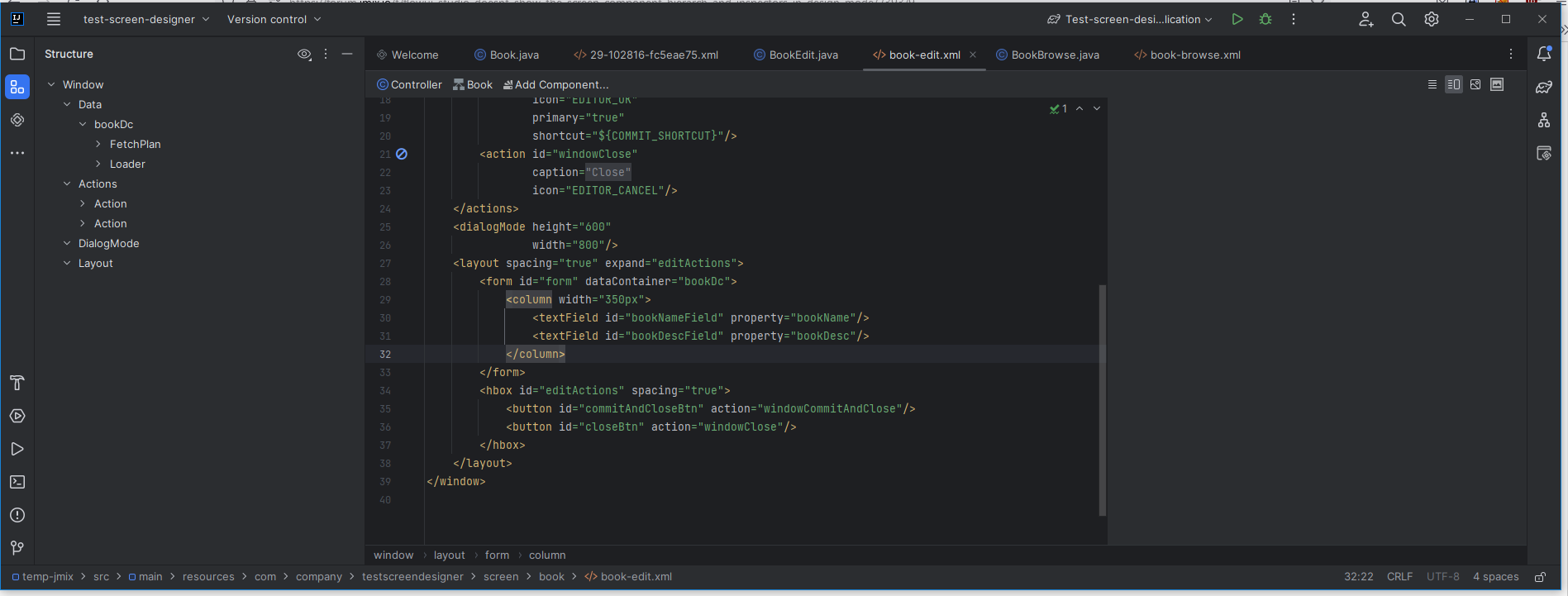Click the editor vertical scrollbar

[1103, 400]
